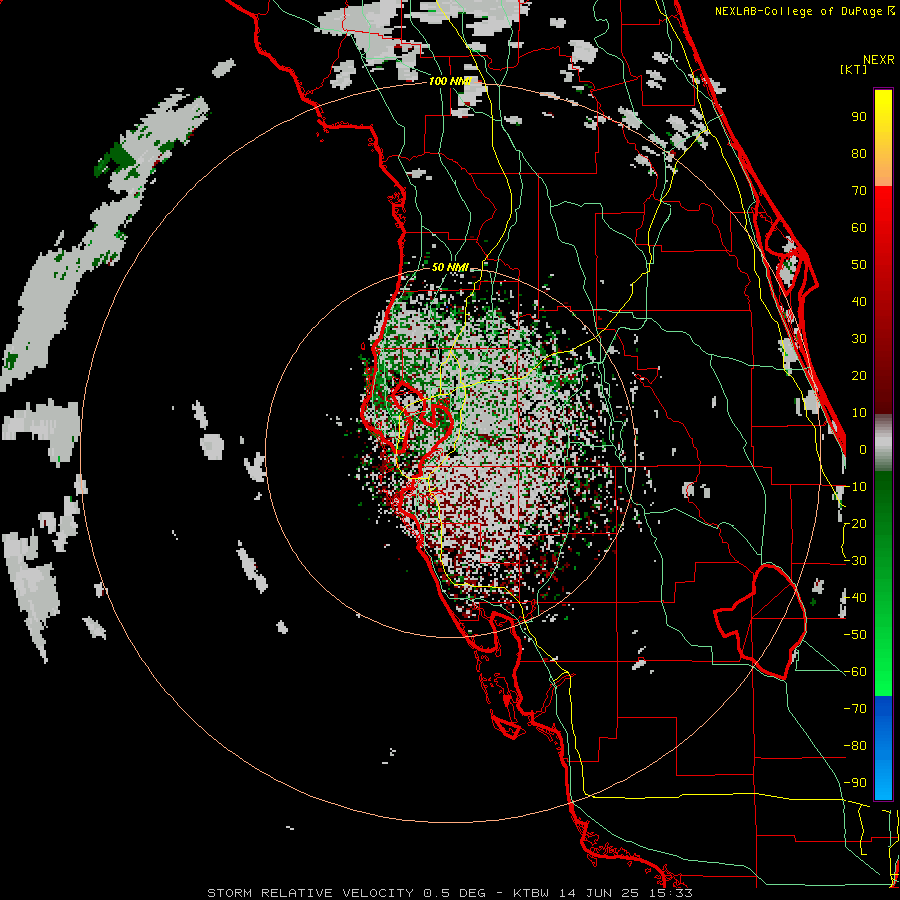
Task: Click the -40 value on the scale
Action: point(855,598)
